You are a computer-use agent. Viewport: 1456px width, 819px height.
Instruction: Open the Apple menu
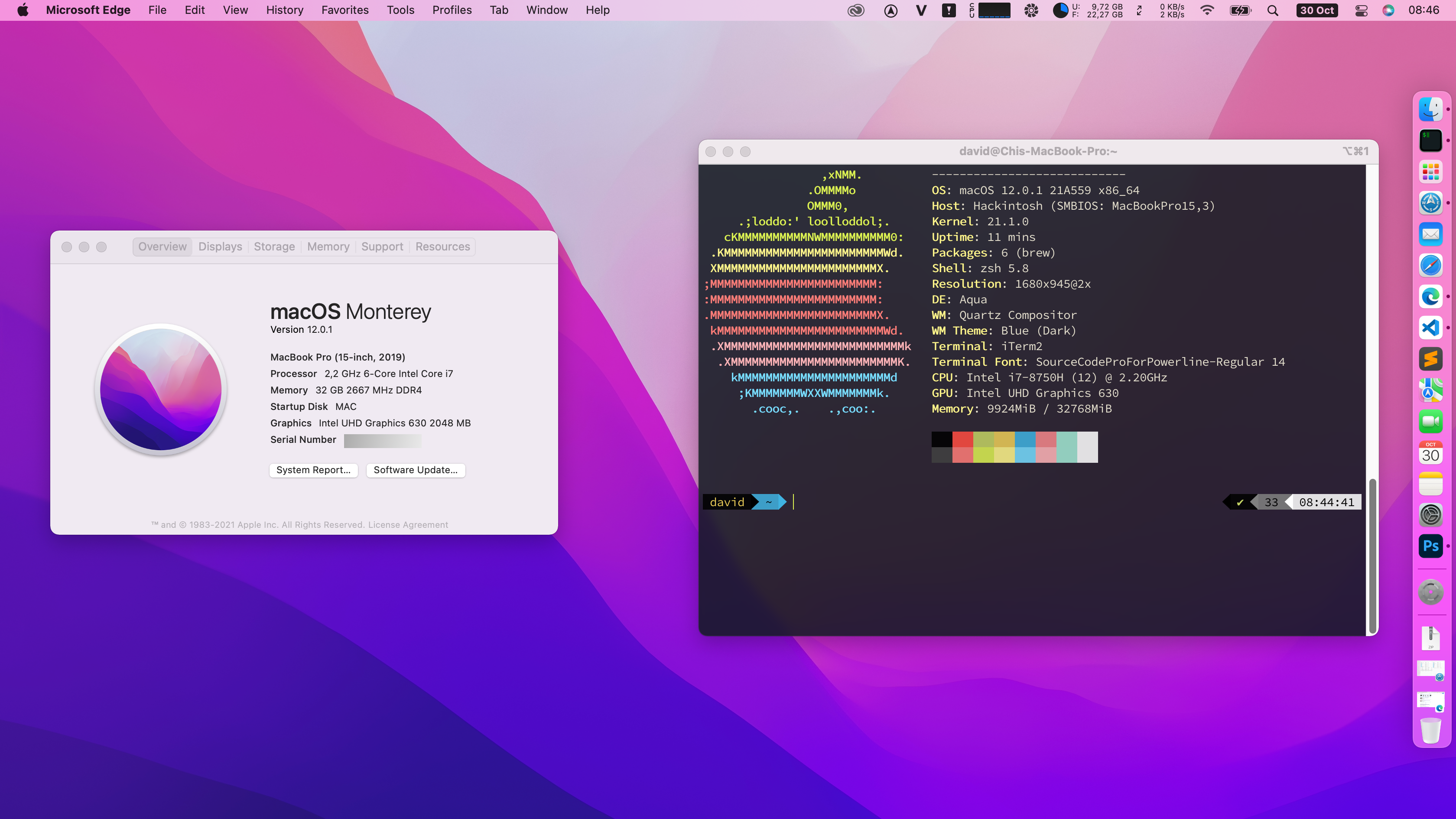click(x=23, y=10)
